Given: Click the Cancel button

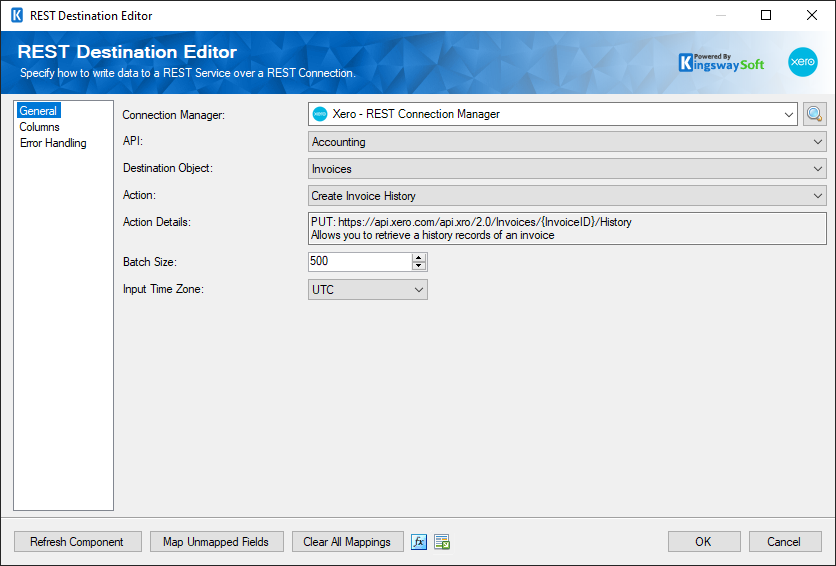Looking at the screenshot, I should (x=784, y=541).
